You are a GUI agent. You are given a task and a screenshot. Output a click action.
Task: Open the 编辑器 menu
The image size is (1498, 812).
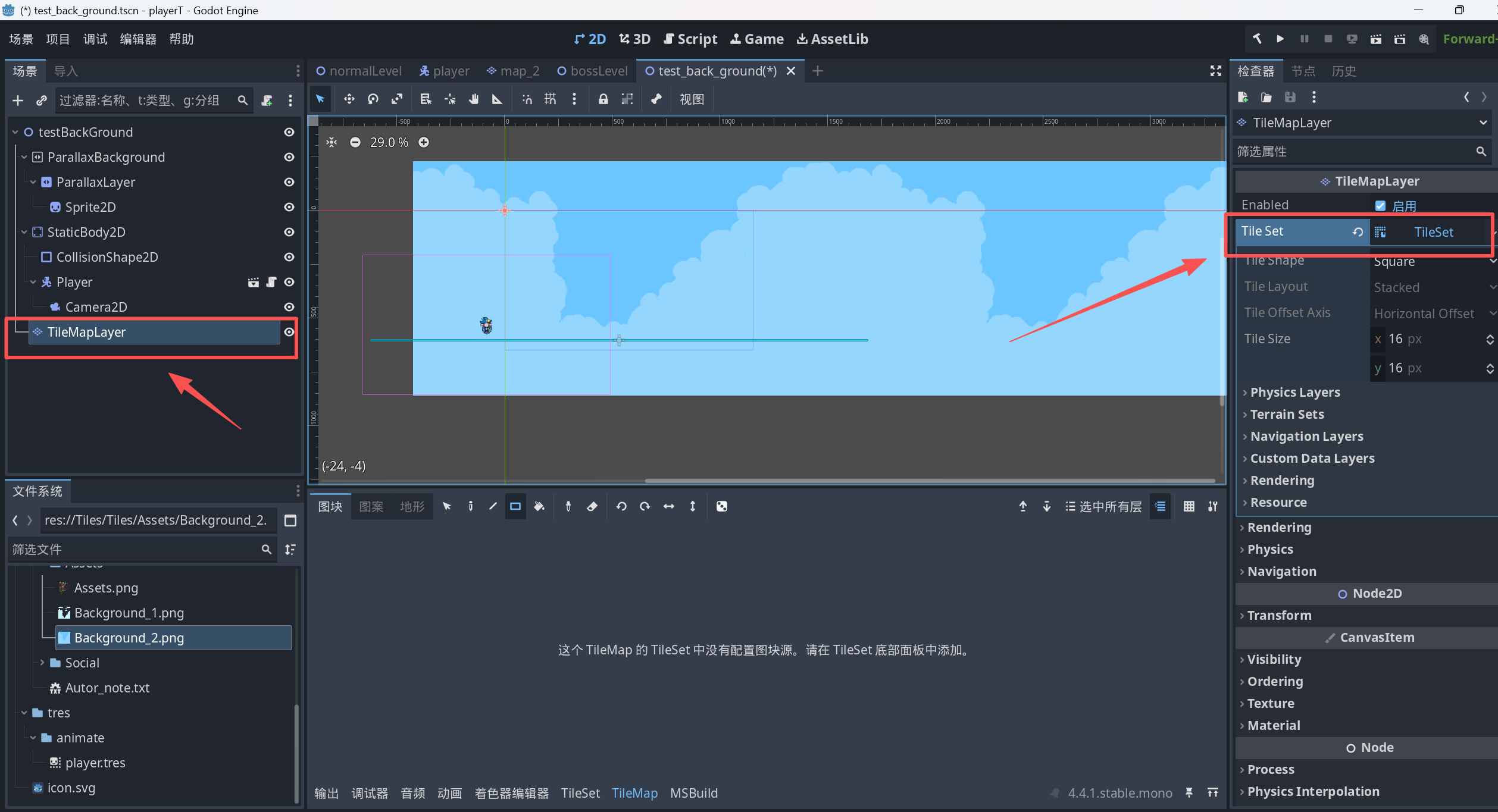coord(138,39)
